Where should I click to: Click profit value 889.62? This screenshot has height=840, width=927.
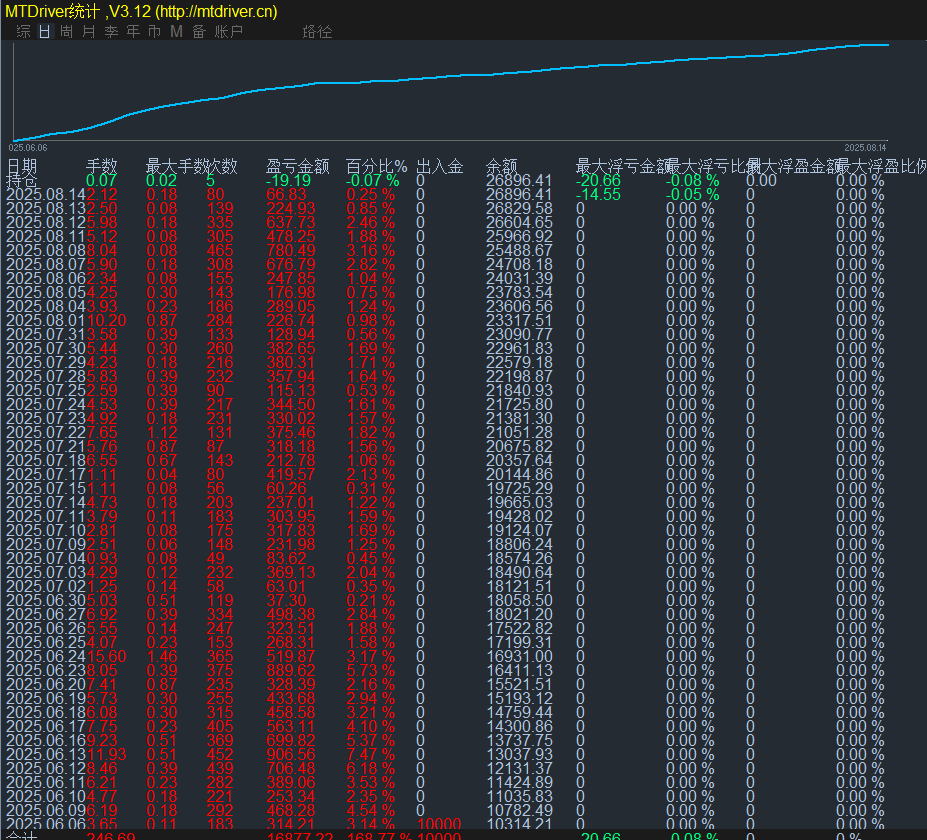click(x=291, y=671)
